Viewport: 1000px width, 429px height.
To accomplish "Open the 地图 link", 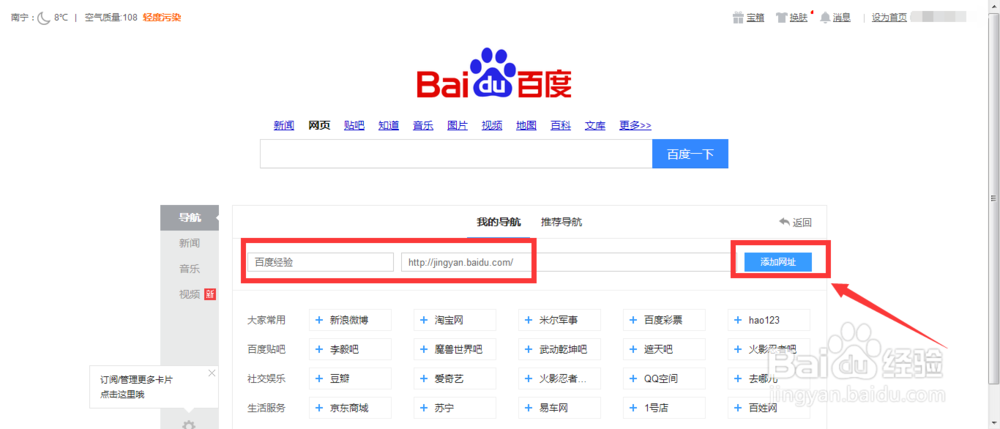I will tap(526, 126).
